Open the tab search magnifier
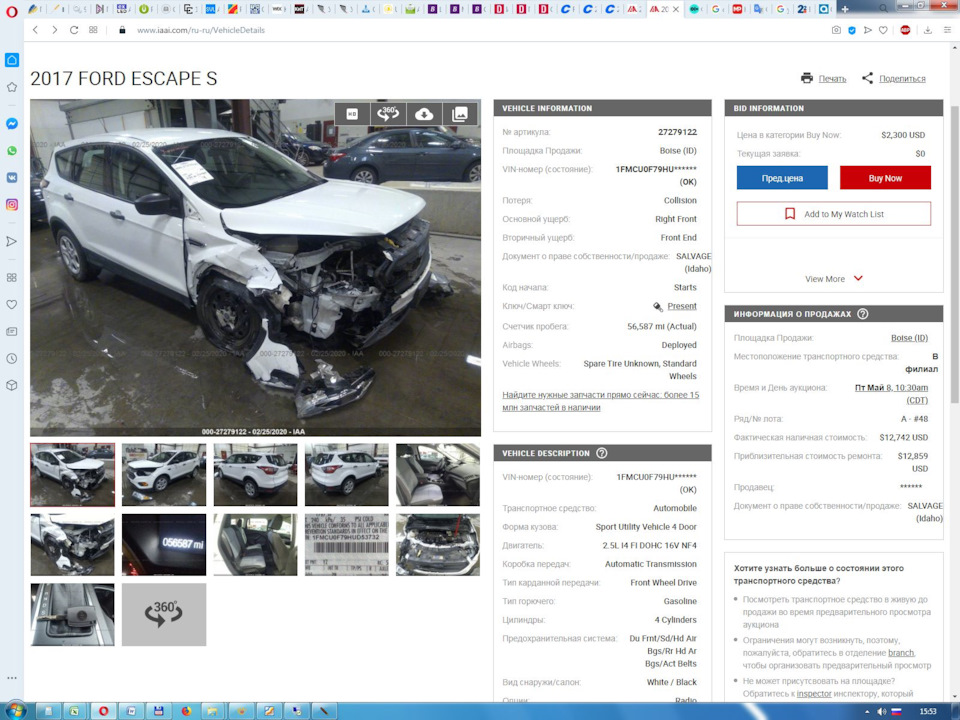The width and height of the screenshot is (960, 720). point(883,9)
